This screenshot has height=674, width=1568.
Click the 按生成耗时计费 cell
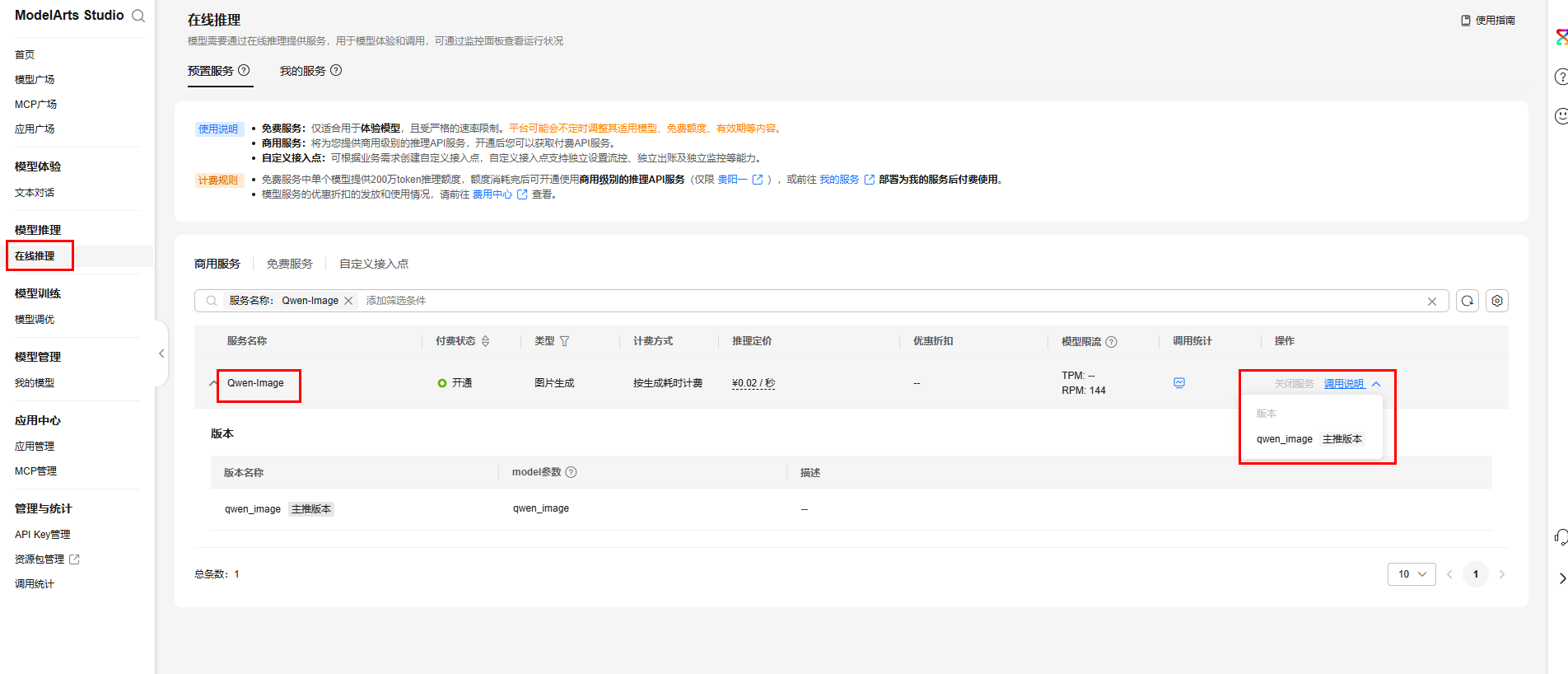click(x=668, y=383)
